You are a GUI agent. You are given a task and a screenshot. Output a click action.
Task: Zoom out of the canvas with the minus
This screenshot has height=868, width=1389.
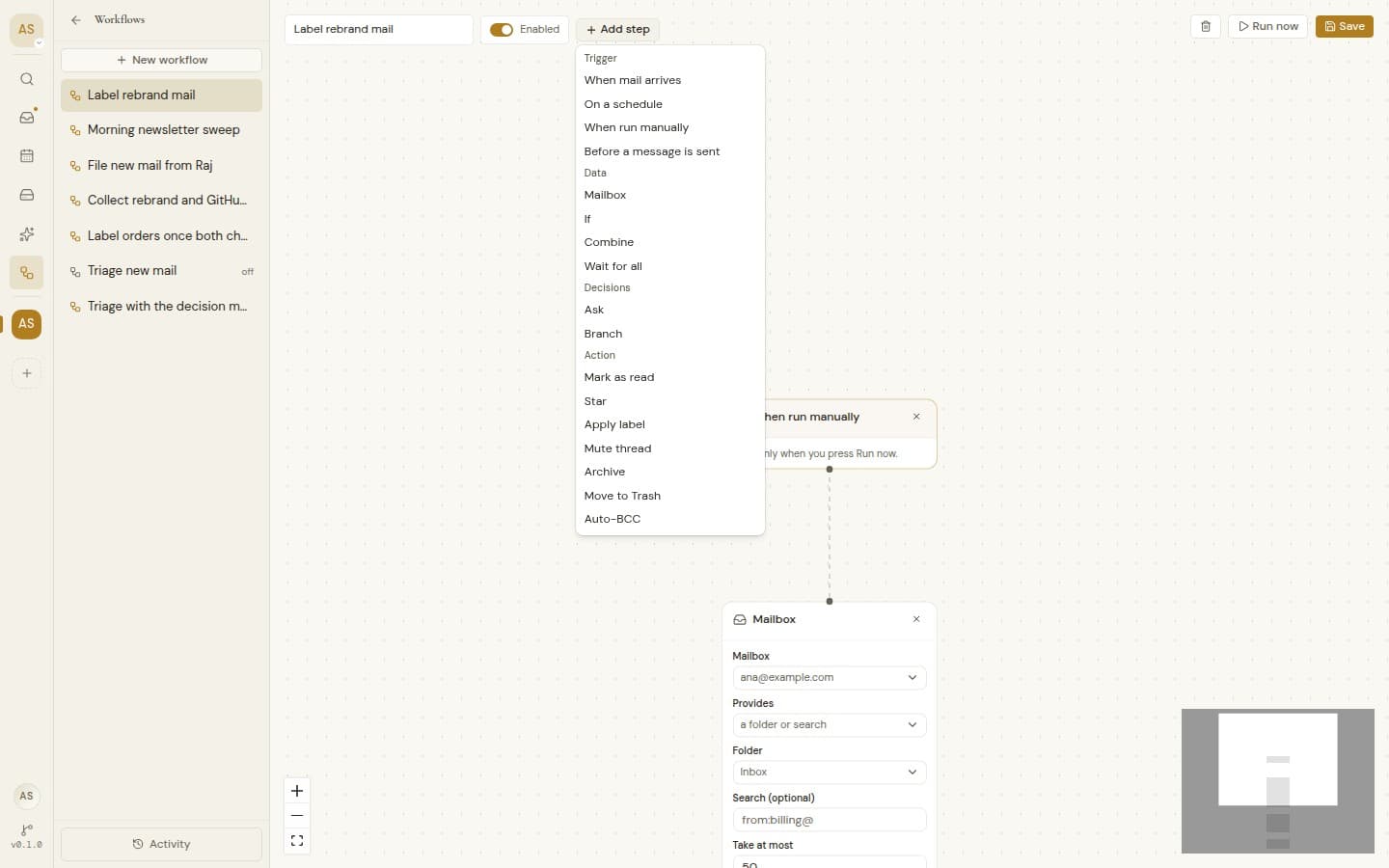click(x=297, y=816)
